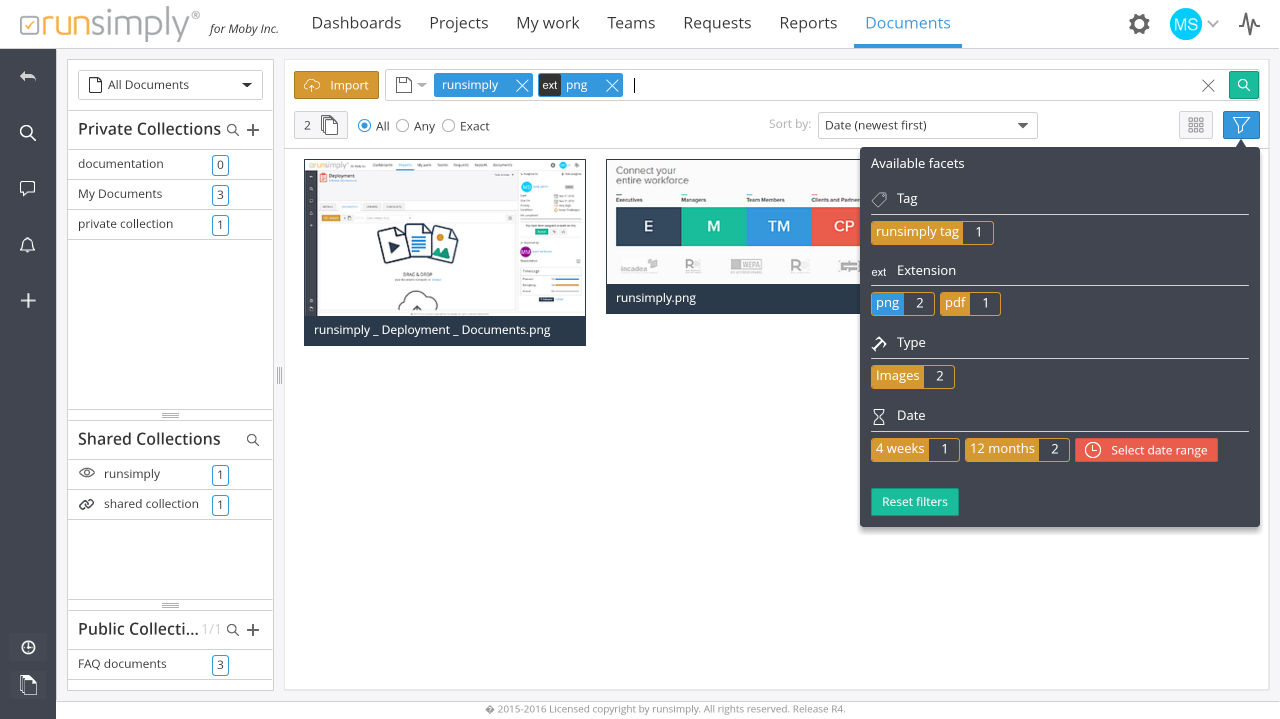The height and width of the screenshot is (719, 1280).
Task: Open the chat bubble sidebar icon
Action: coord(28,189)
